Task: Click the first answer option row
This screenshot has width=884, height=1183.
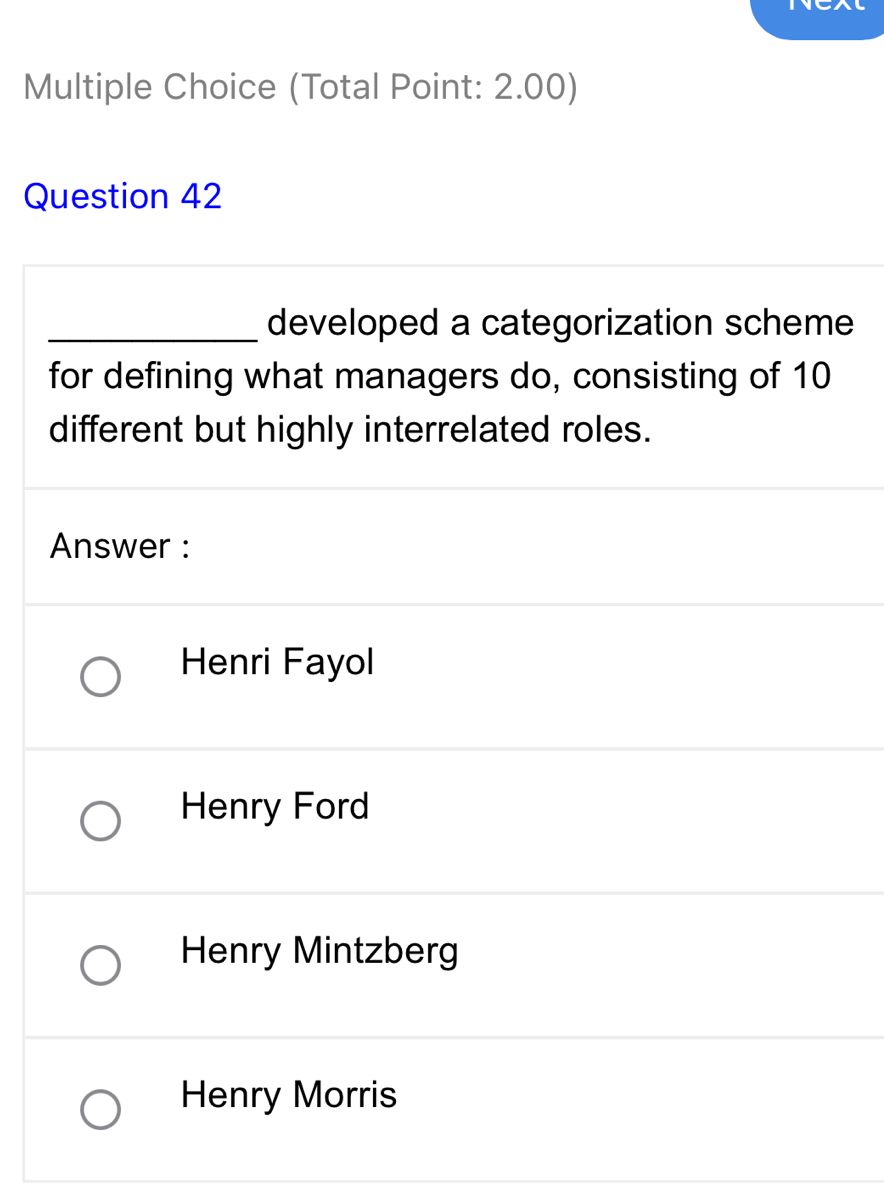Action: tap(442, 677)
